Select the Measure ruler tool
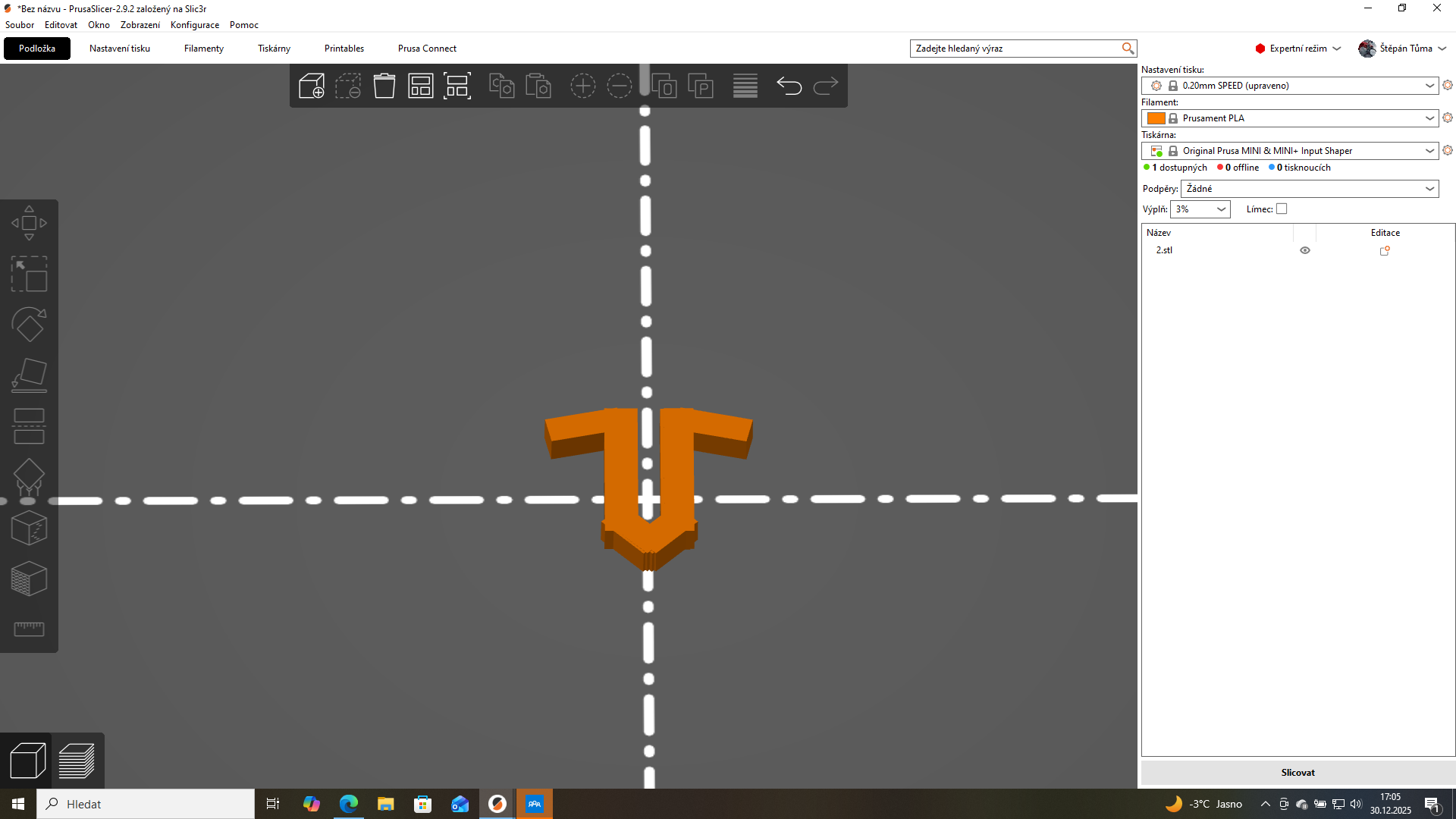Screen dimensions: 1456x819 (x=29, y=629)
